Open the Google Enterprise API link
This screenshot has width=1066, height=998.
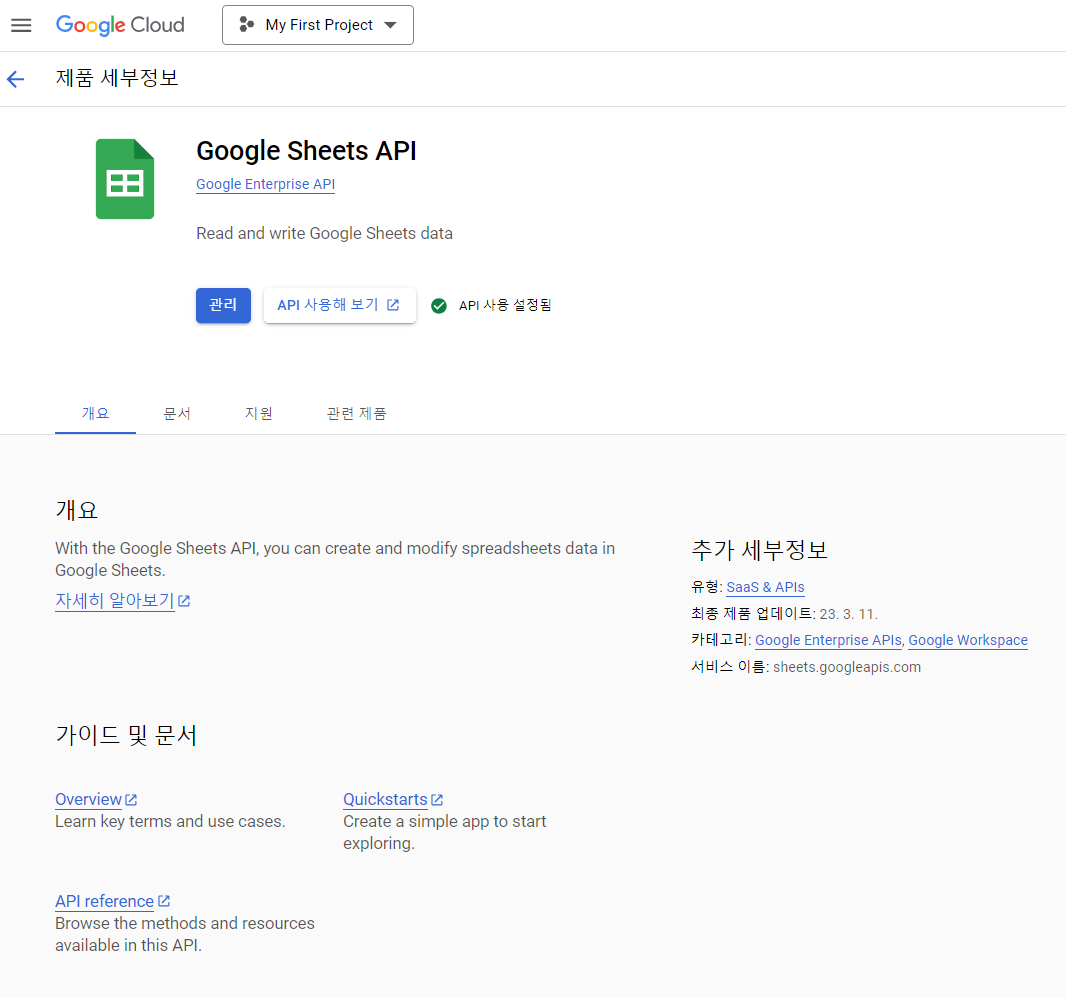pos(265,184)
